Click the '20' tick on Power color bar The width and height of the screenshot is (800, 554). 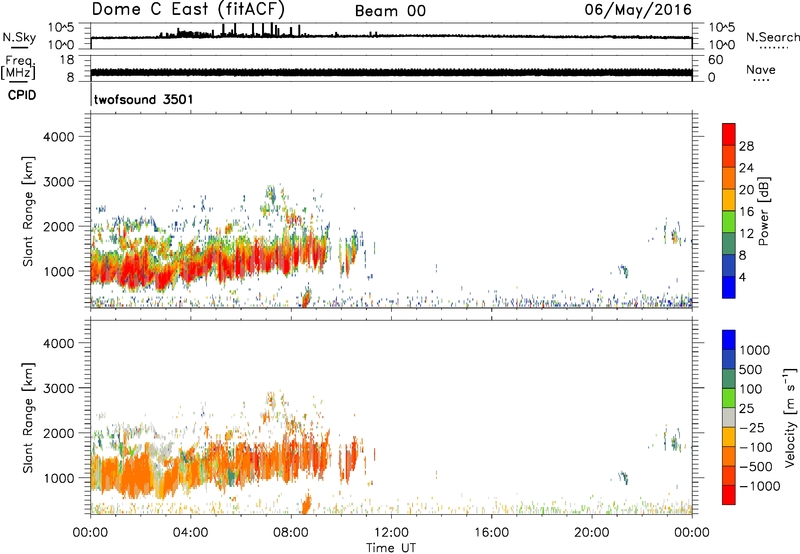click(x=746, y=190)
